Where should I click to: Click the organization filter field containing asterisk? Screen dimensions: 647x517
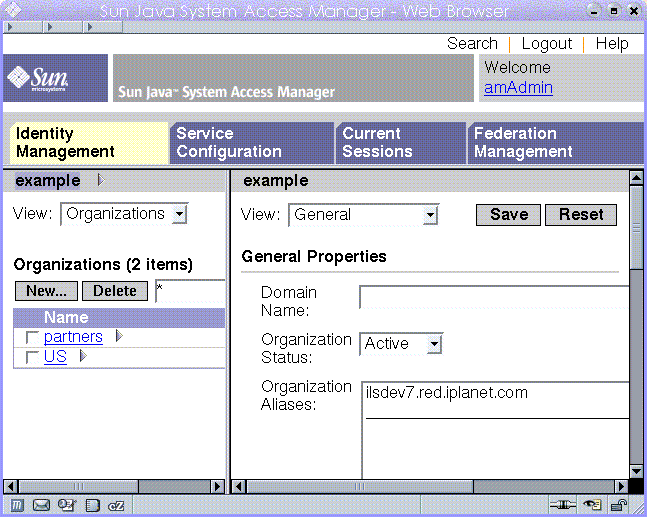click(x=190, y=291)
